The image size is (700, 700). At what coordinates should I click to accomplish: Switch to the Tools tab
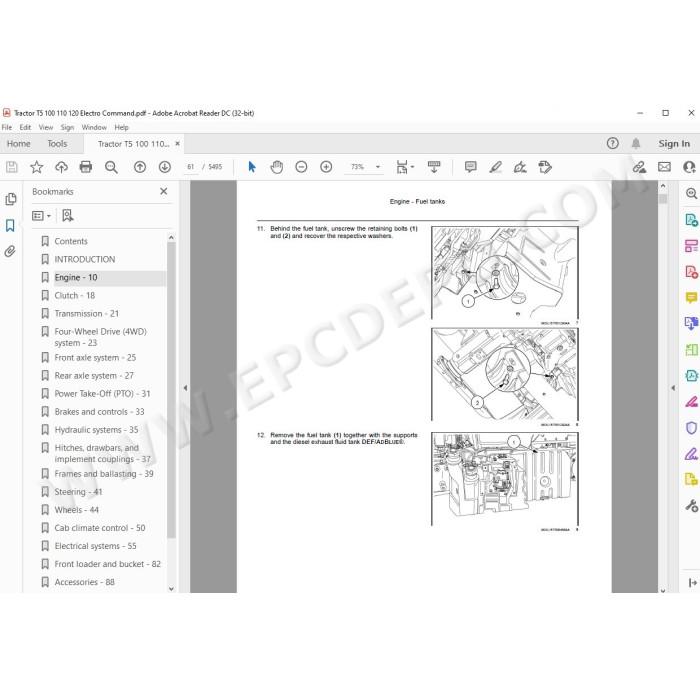(x=57, y=144)
